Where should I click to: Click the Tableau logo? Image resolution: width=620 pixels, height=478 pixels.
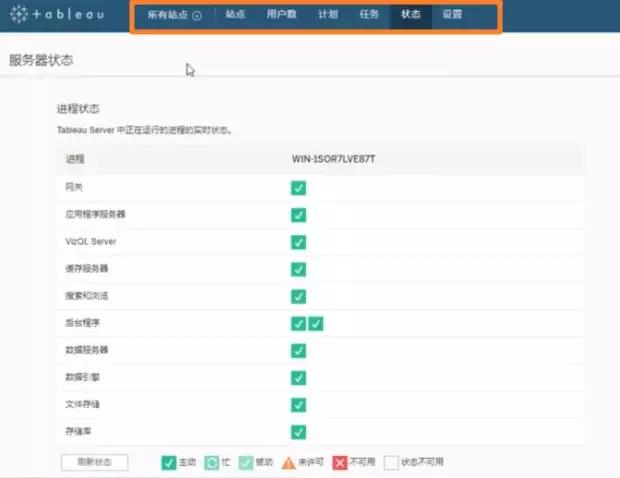[x=58, y=16]
